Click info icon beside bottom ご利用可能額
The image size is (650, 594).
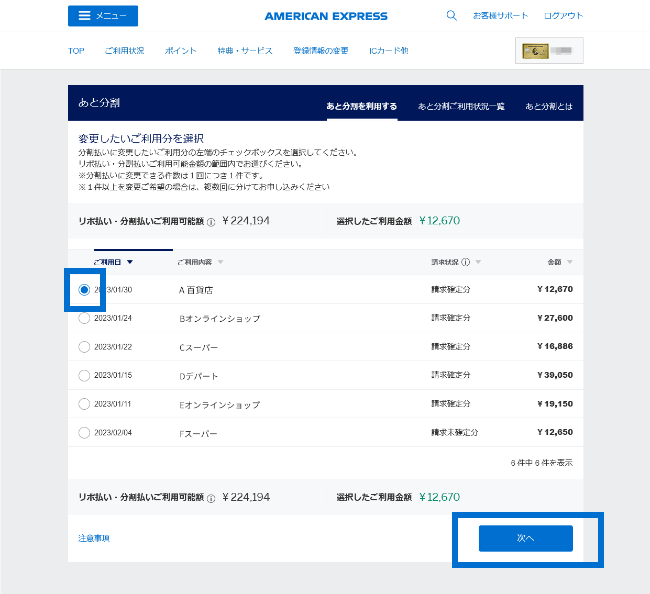tap(211, 498)
